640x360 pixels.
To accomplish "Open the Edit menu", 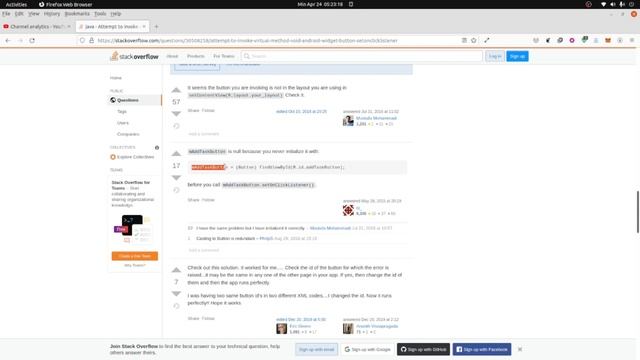I will 19,13.
